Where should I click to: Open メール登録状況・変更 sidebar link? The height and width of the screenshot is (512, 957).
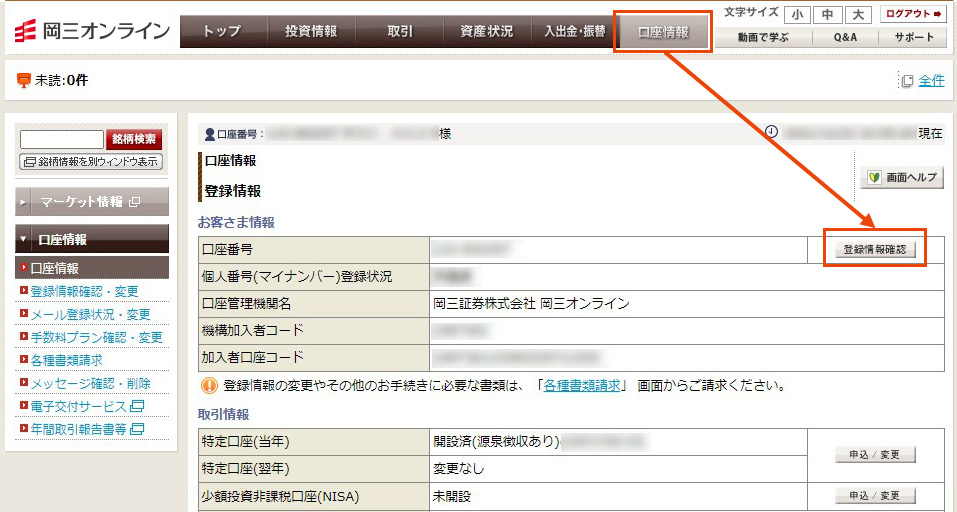pyautogui.click(x=90, y=314)
